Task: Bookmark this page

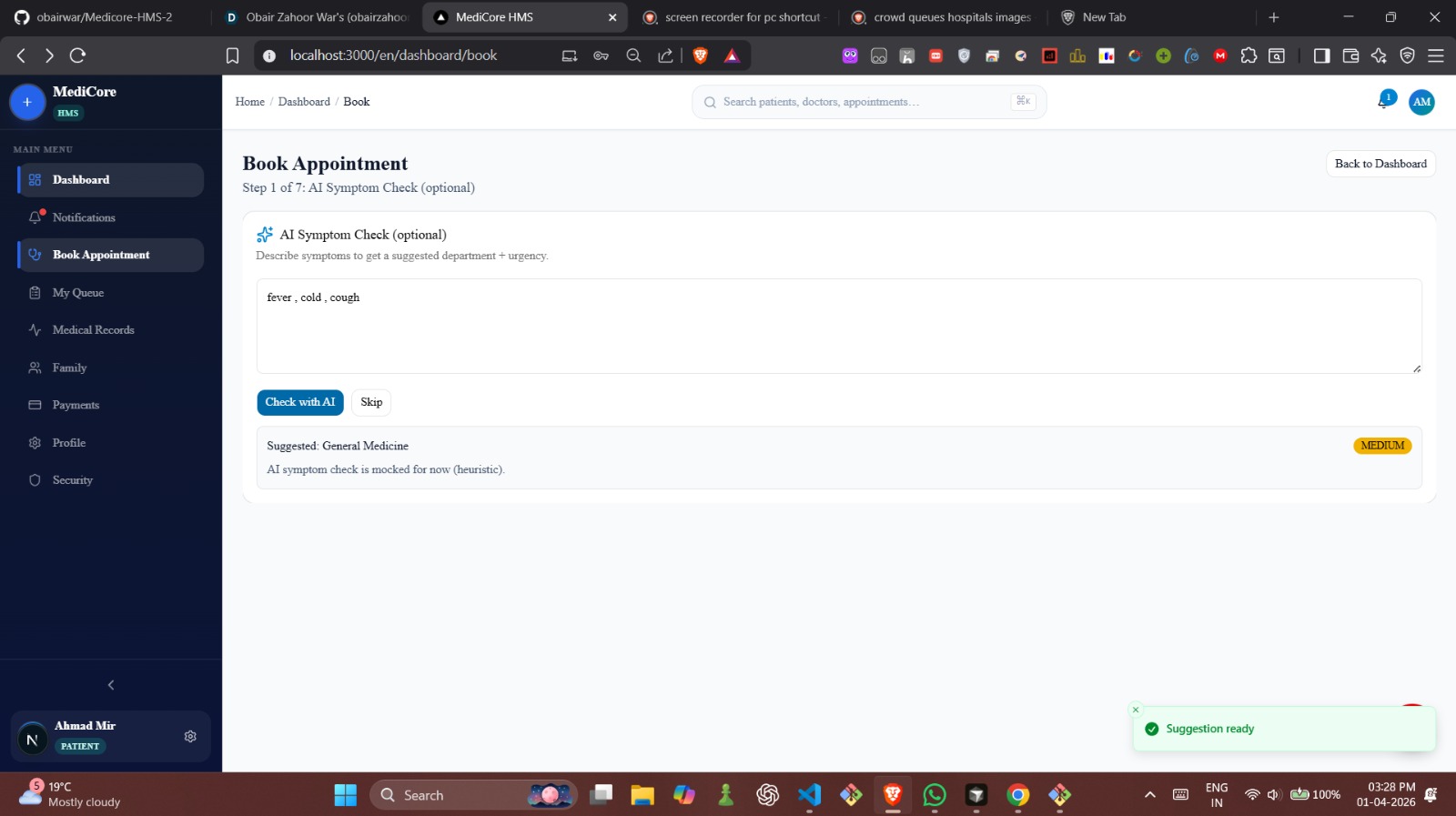Action: tap(232, 55)
